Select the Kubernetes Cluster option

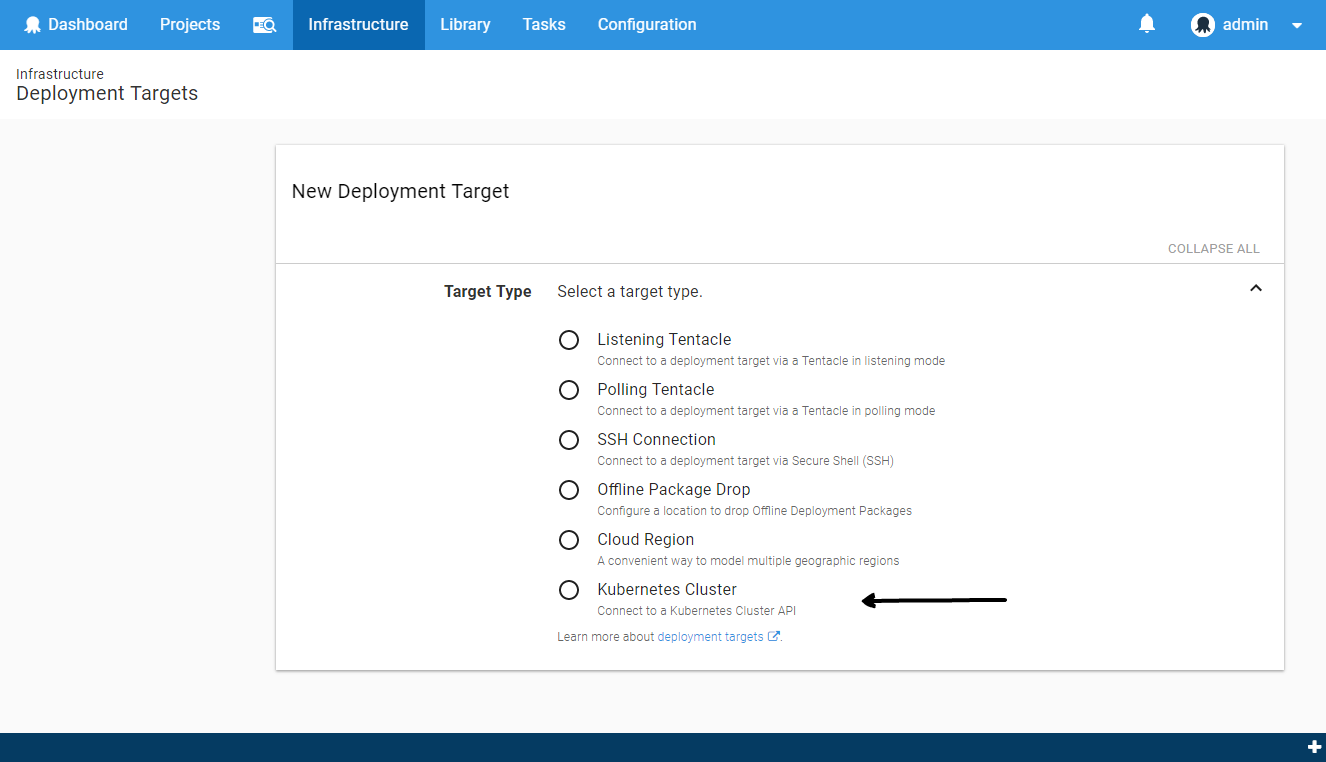pos(569,590)
